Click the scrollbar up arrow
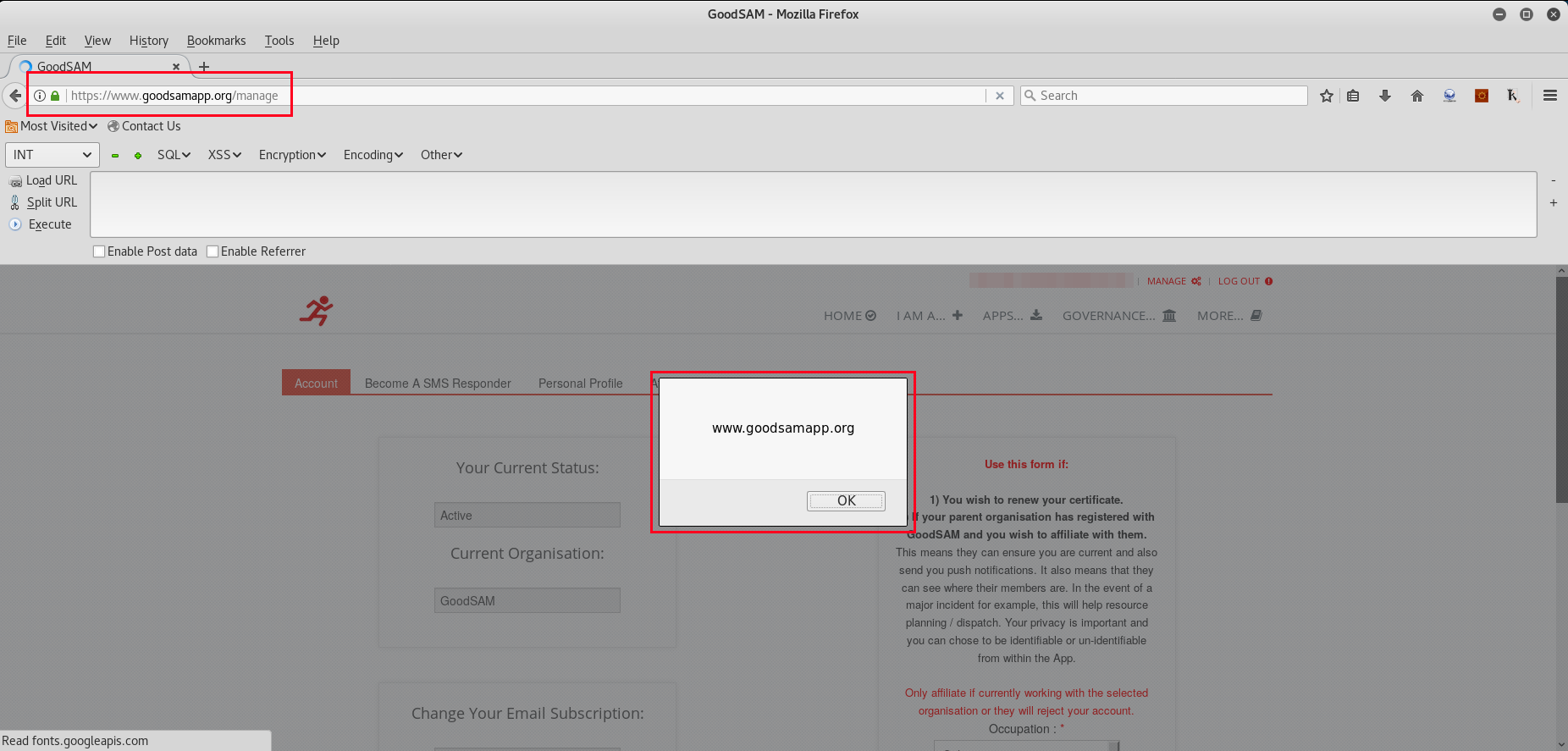1568x751 pixels. pos(1562,271)
